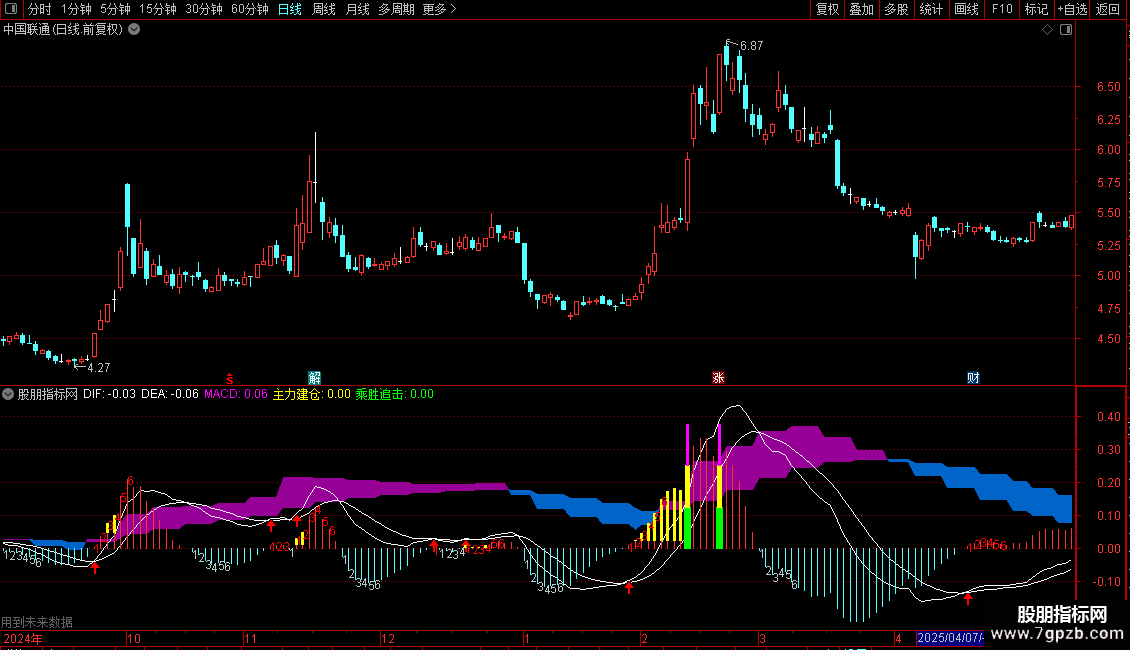Viewport: 1130px width, 650px height.
Task: Click month 12 on the time axis
Action: tap(388, 638)
